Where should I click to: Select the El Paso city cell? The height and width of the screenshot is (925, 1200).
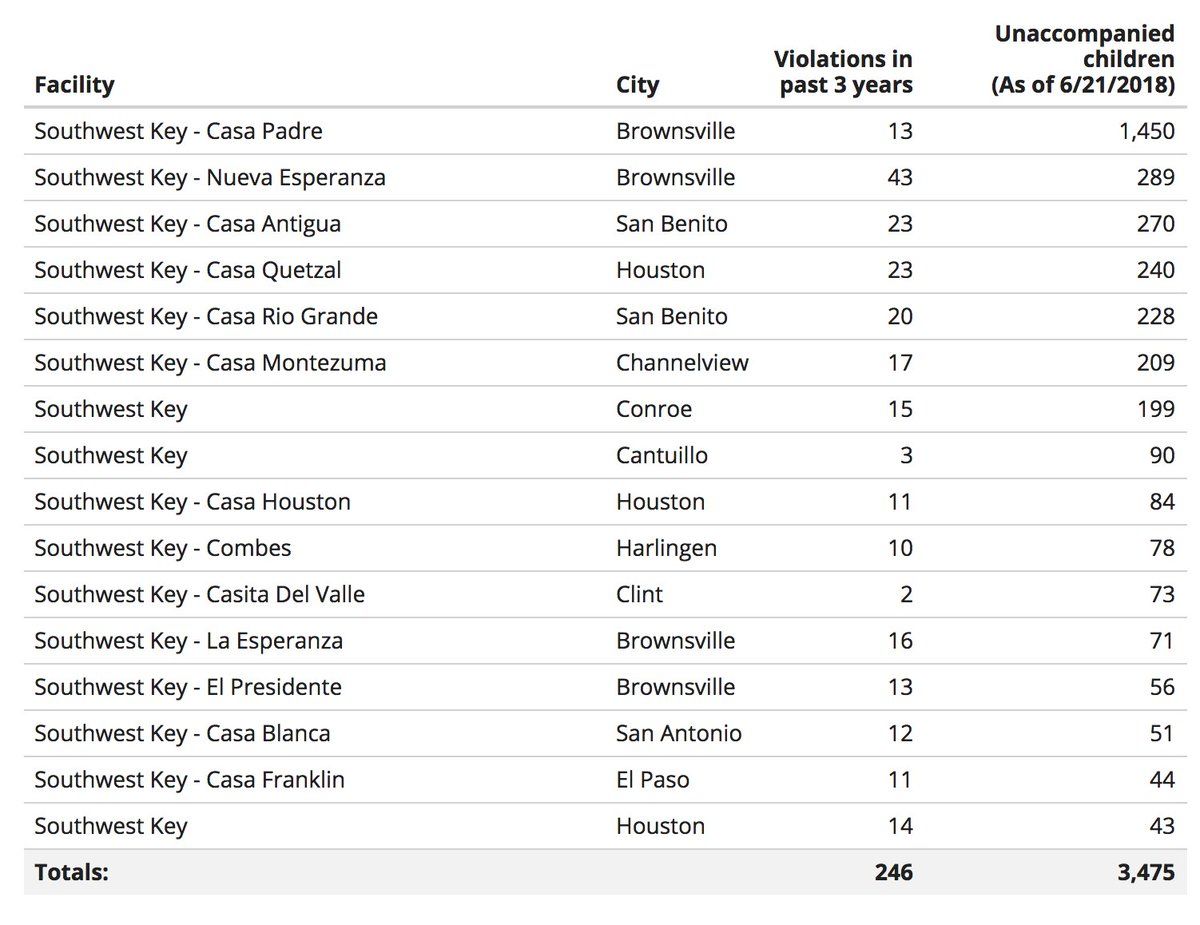click(652, 780)
